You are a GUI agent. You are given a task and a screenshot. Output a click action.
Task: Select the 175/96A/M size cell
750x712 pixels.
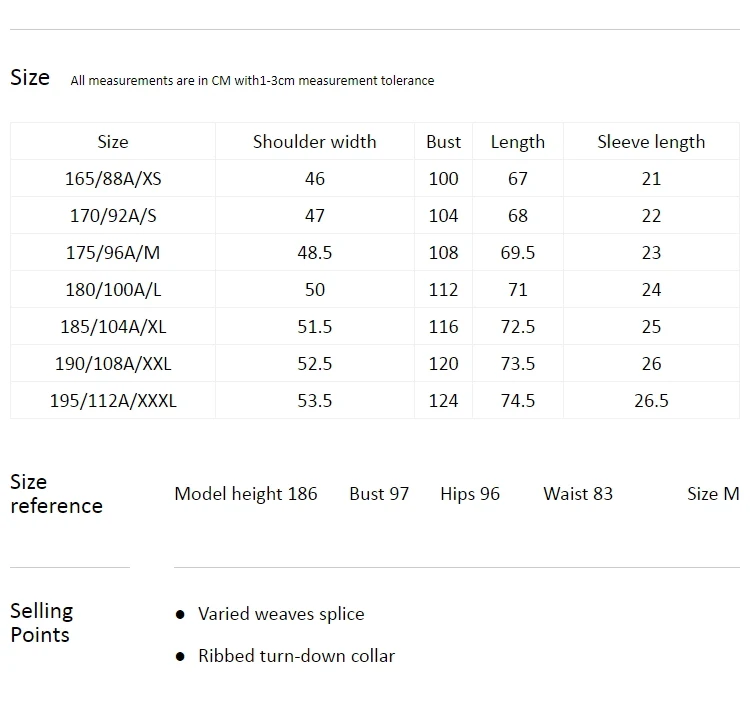pyautogui.click(x=113, y=252)
